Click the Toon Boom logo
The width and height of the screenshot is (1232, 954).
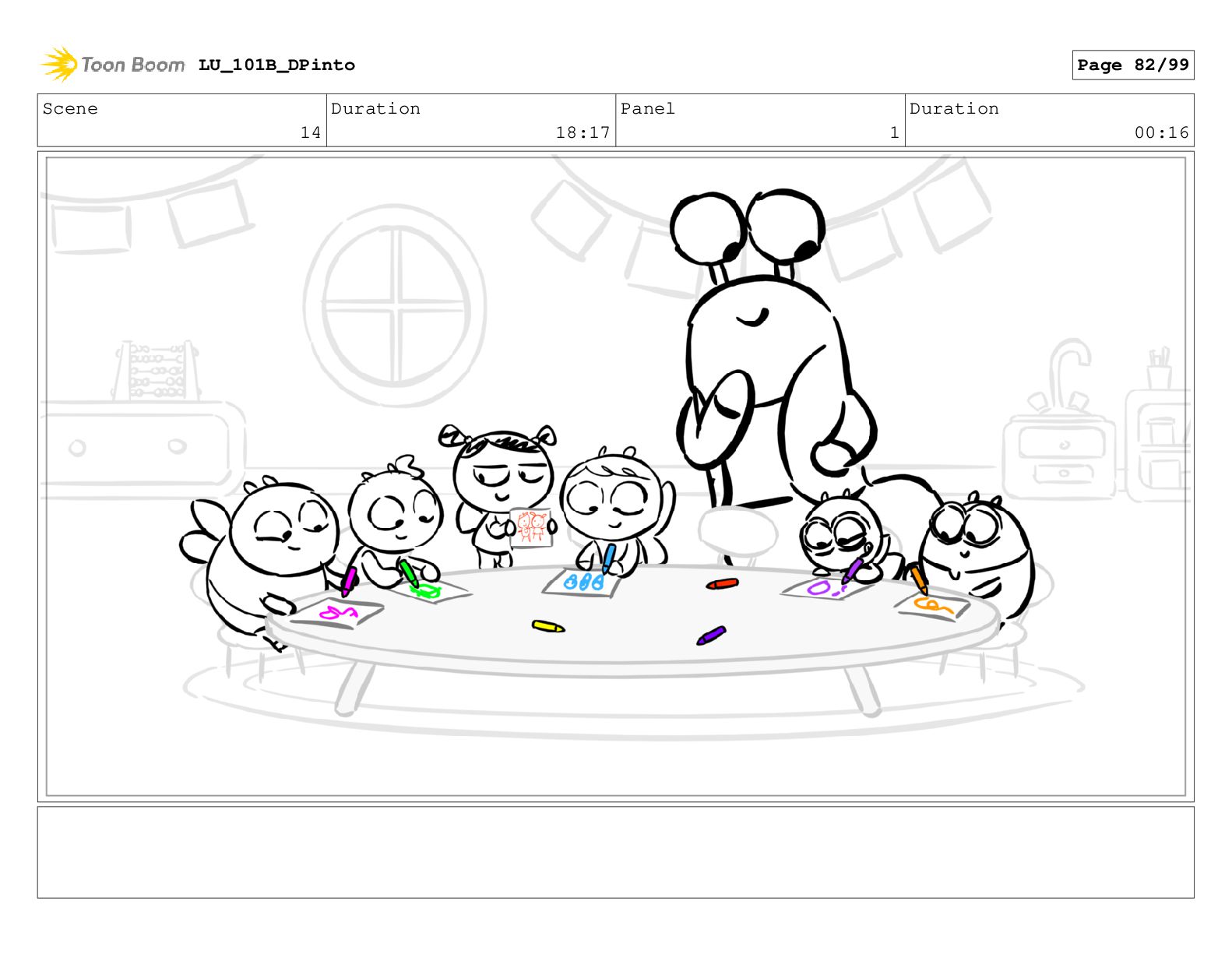[113, 64]
